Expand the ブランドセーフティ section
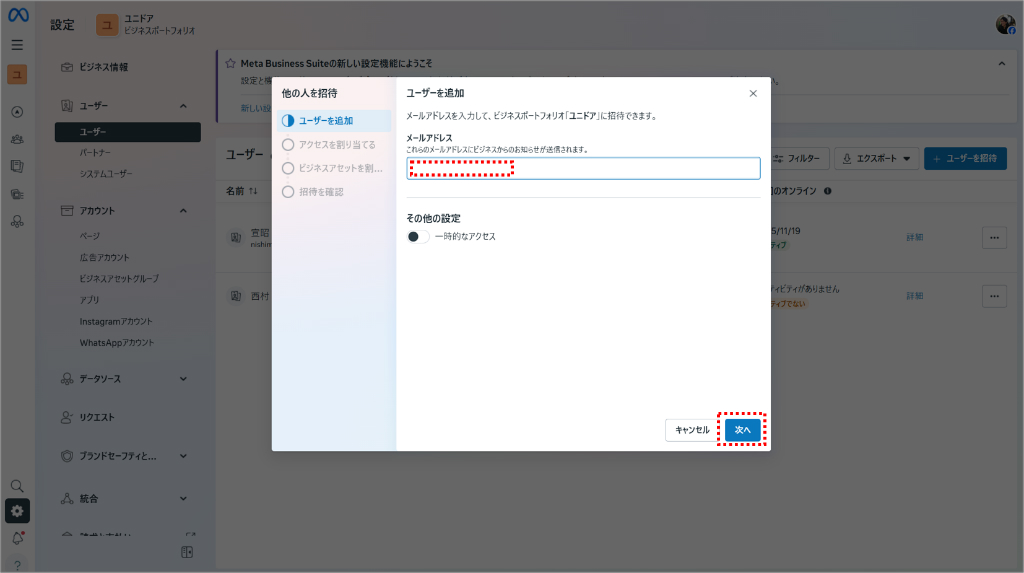The height and width of the screenshot is (573, 1024). click(x=184, y=456)
